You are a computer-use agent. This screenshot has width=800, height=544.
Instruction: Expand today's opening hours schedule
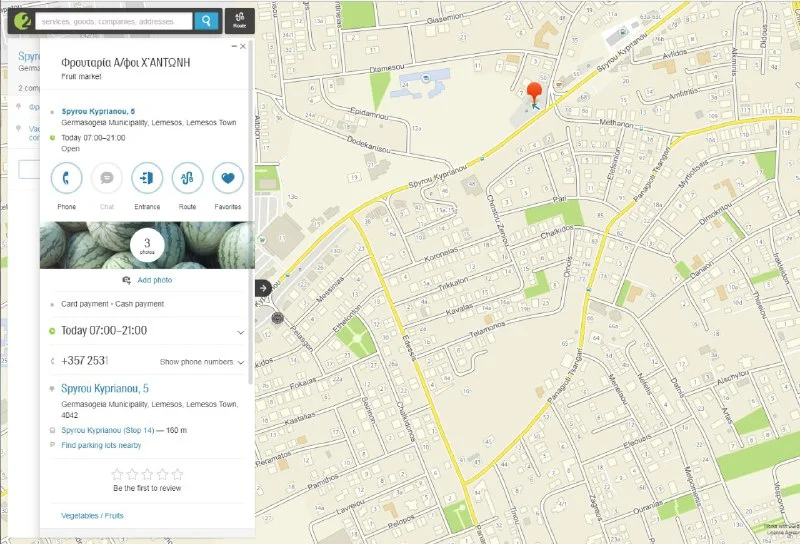(240, 331)
